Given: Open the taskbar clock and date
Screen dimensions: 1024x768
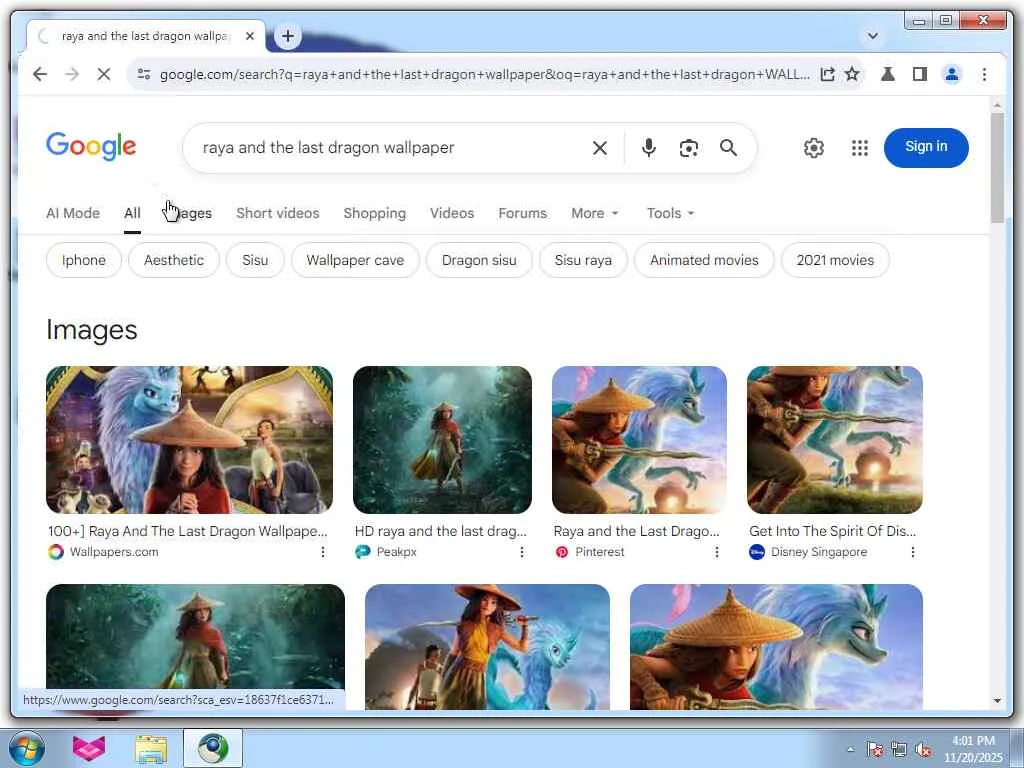Looking at the screenshot, I should (x=973, y=749).
